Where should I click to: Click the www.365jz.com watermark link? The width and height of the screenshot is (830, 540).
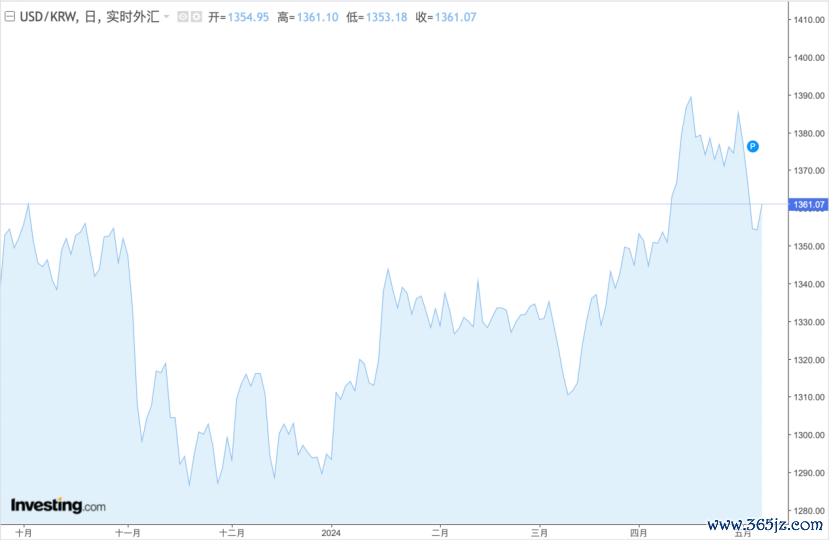(764, 525)
